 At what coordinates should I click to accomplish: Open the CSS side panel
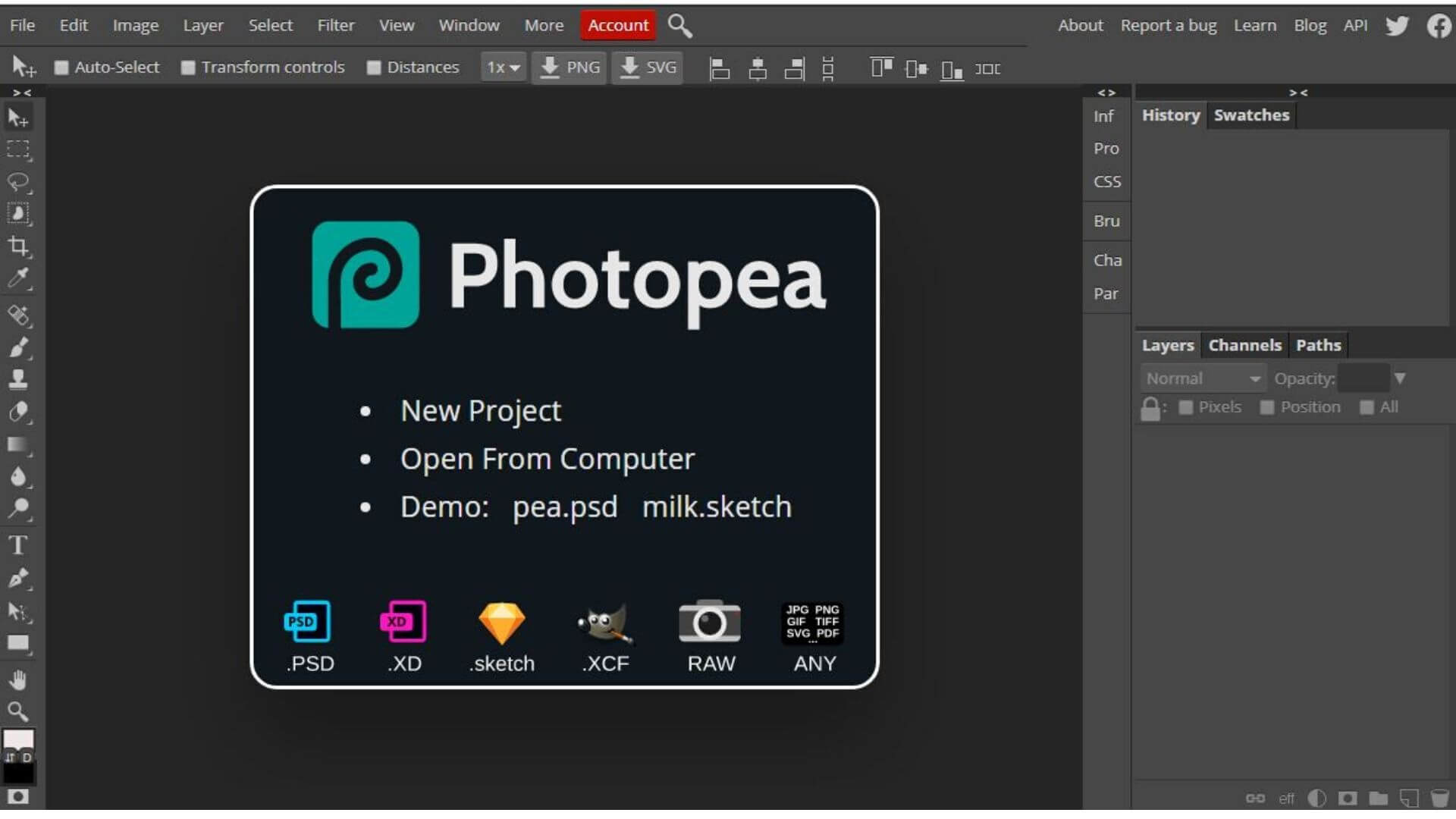(1107, 182)
